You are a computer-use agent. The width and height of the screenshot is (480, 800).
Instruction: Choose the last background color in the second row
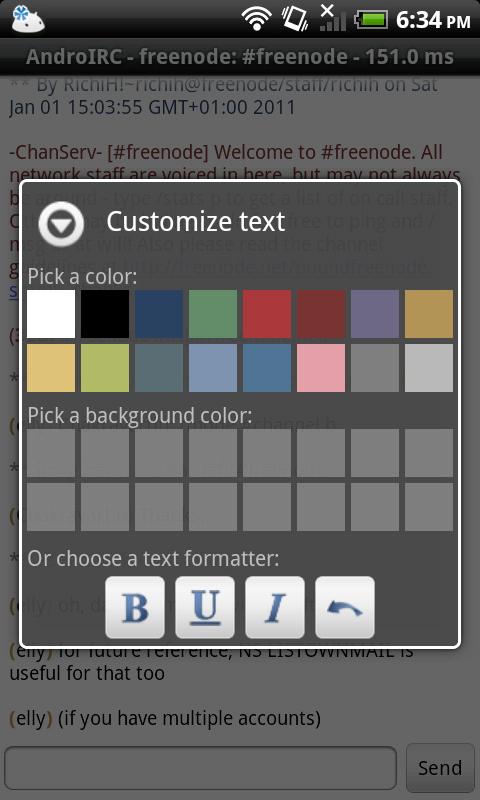[429, 507]
